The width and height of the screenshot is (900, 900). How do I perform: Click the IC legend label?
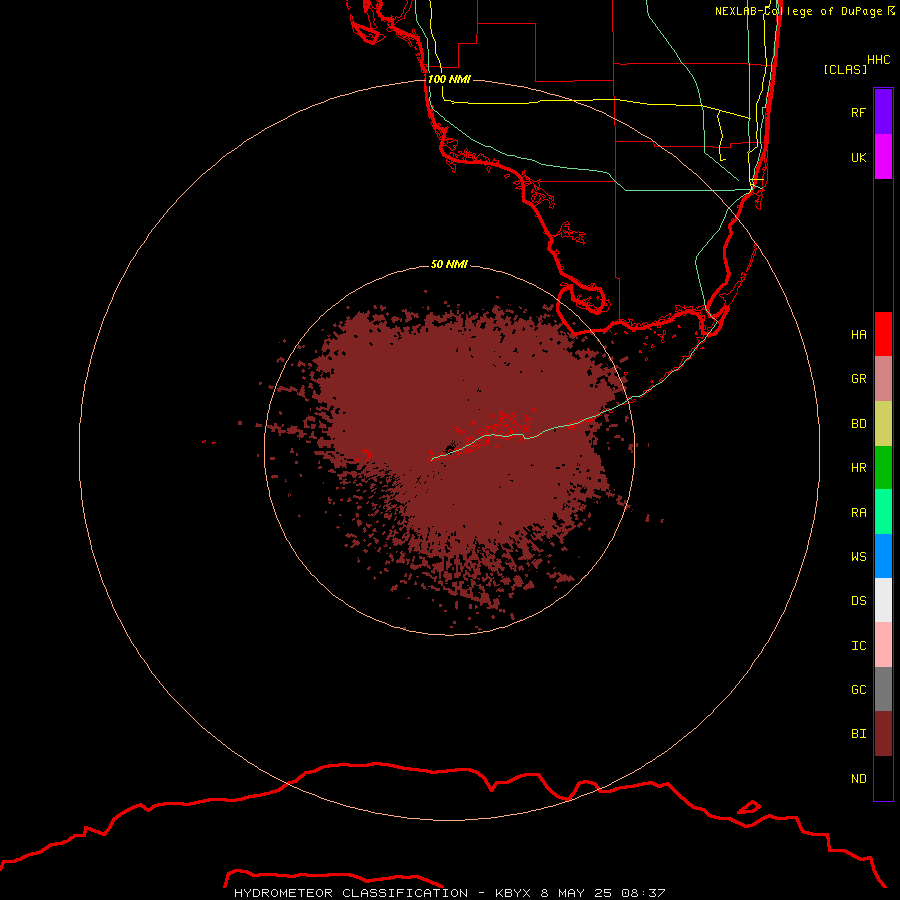point(859,646)
